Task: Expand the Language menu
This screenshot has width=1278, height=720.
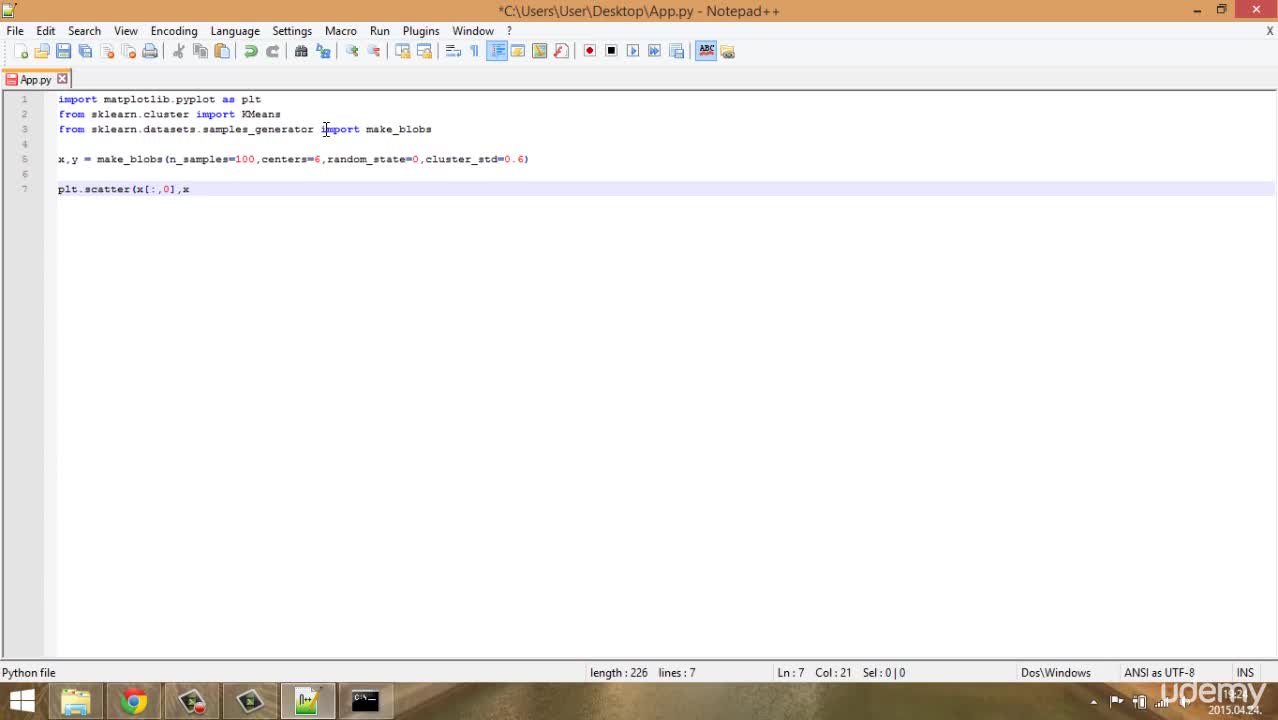Action: tap(235, 31)
